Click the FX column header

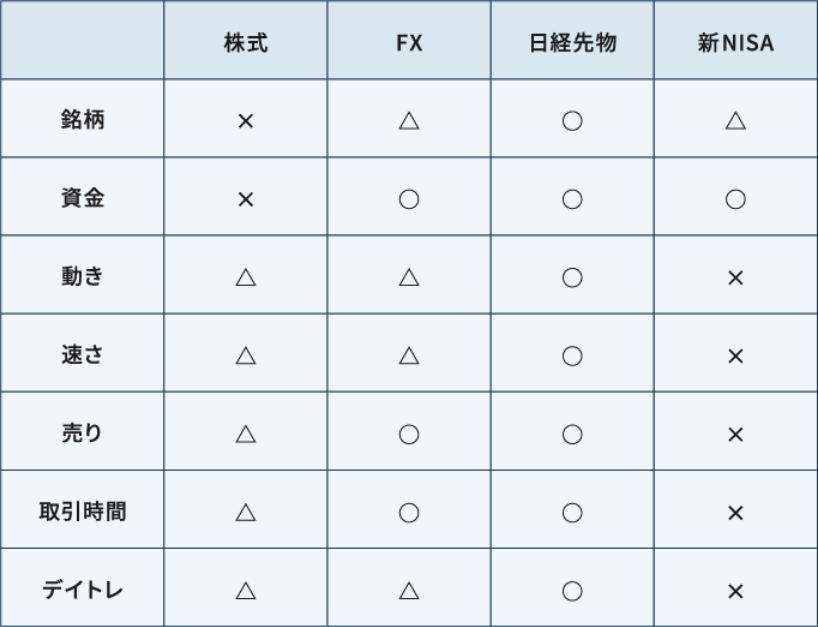click(x=408, y=45)
